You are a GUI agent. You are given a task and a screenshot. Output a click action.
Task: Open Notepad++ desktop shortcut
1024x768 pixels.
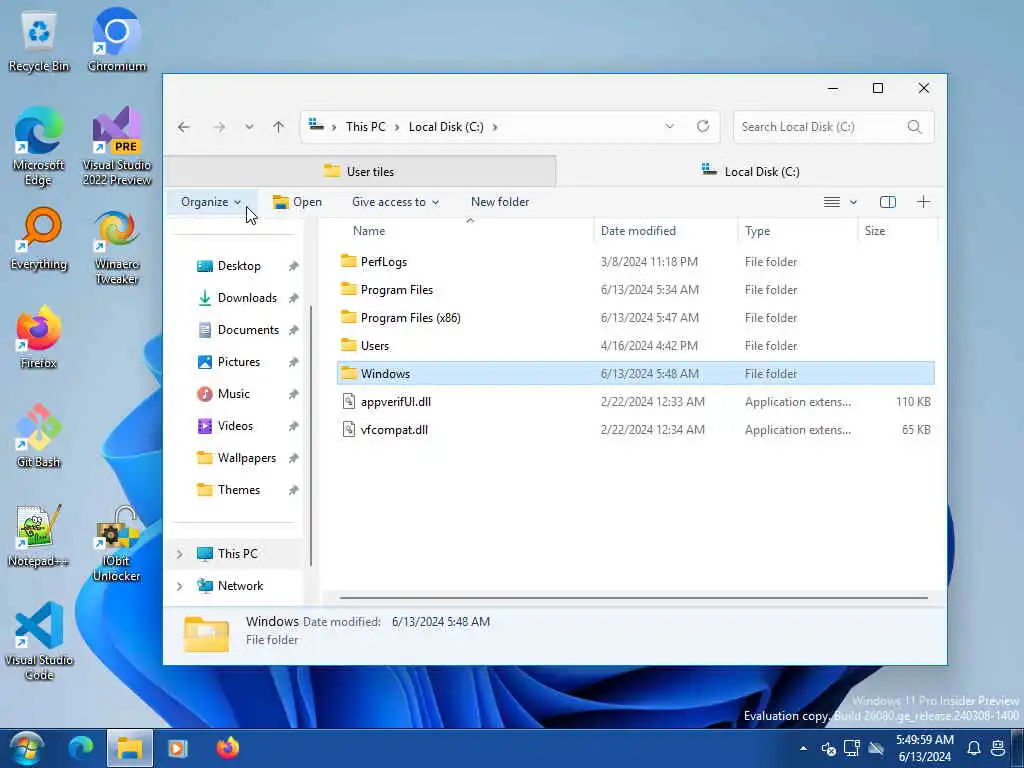click(x=39, y=537)
